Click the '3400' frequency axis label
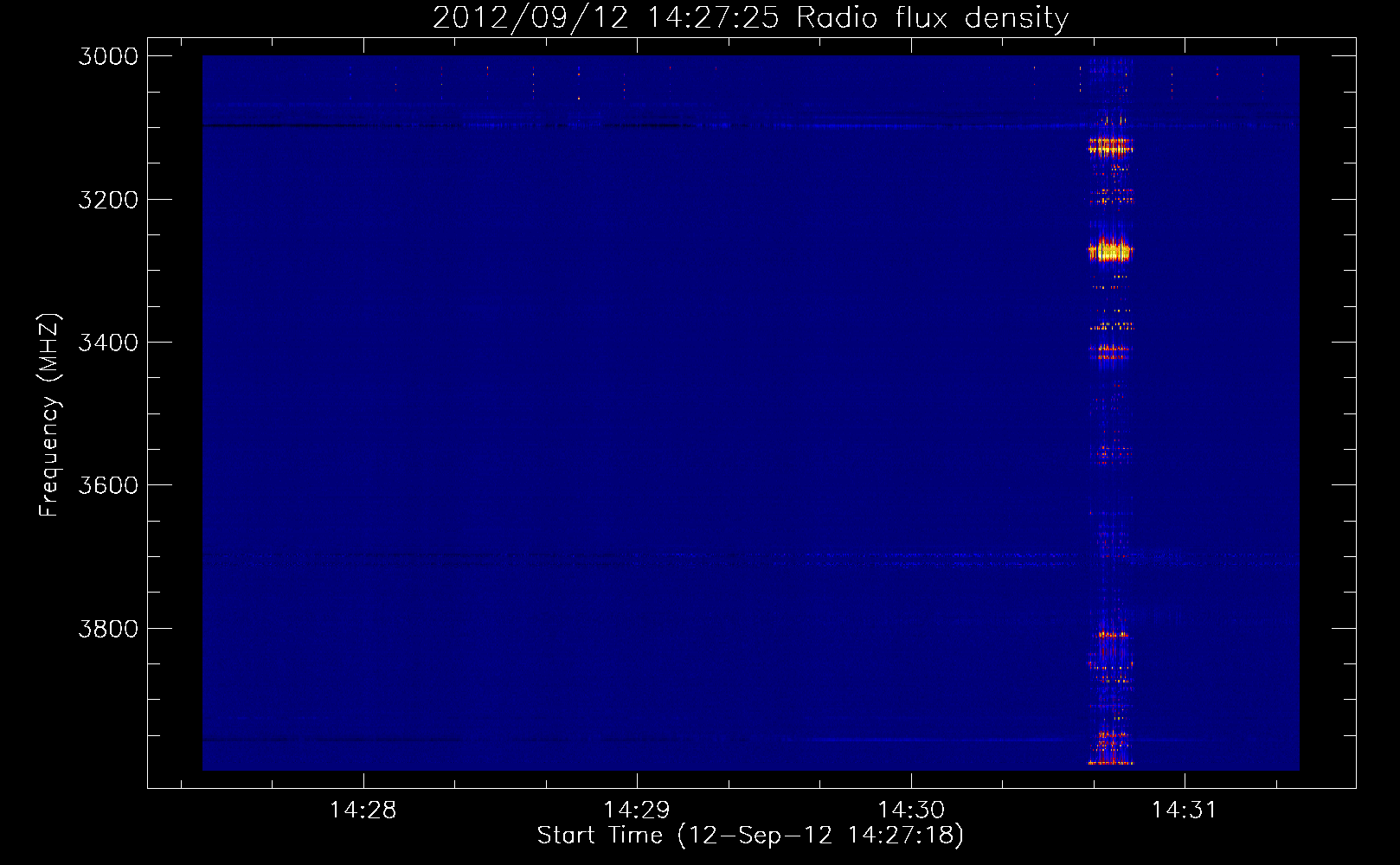The width and height of the screenshot is (1400, 865). [108, 343]
